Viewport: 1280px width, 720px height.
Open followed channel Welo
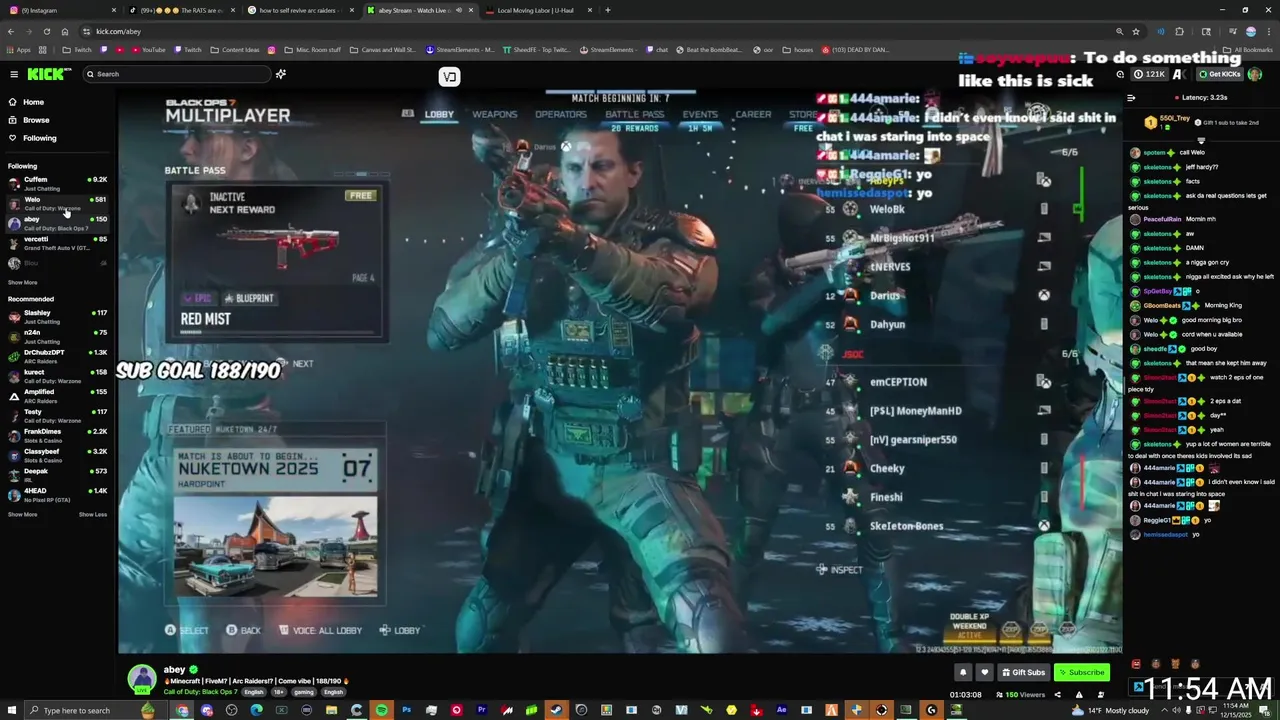(57, 203)
